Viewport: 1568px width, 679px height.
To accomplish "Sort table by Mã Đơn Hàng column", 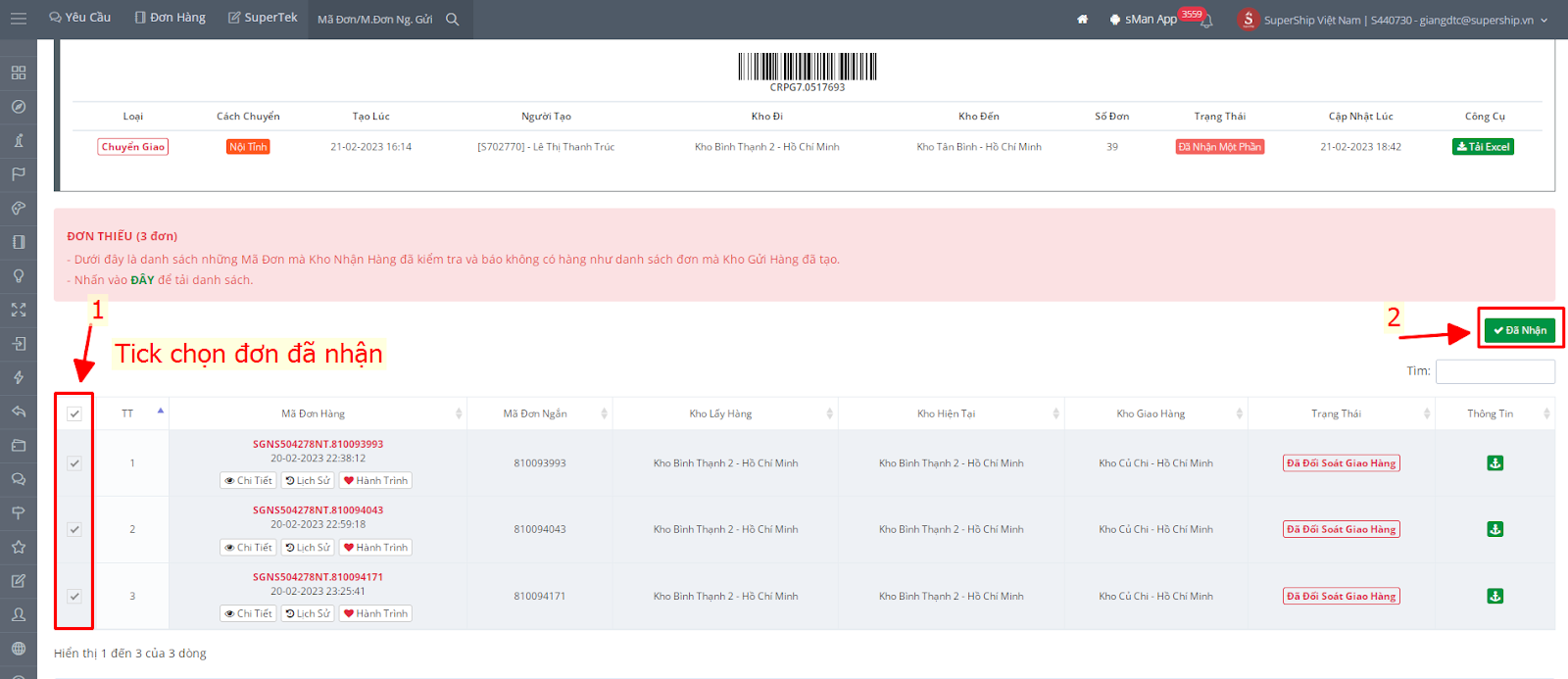I will coord(318,413).
